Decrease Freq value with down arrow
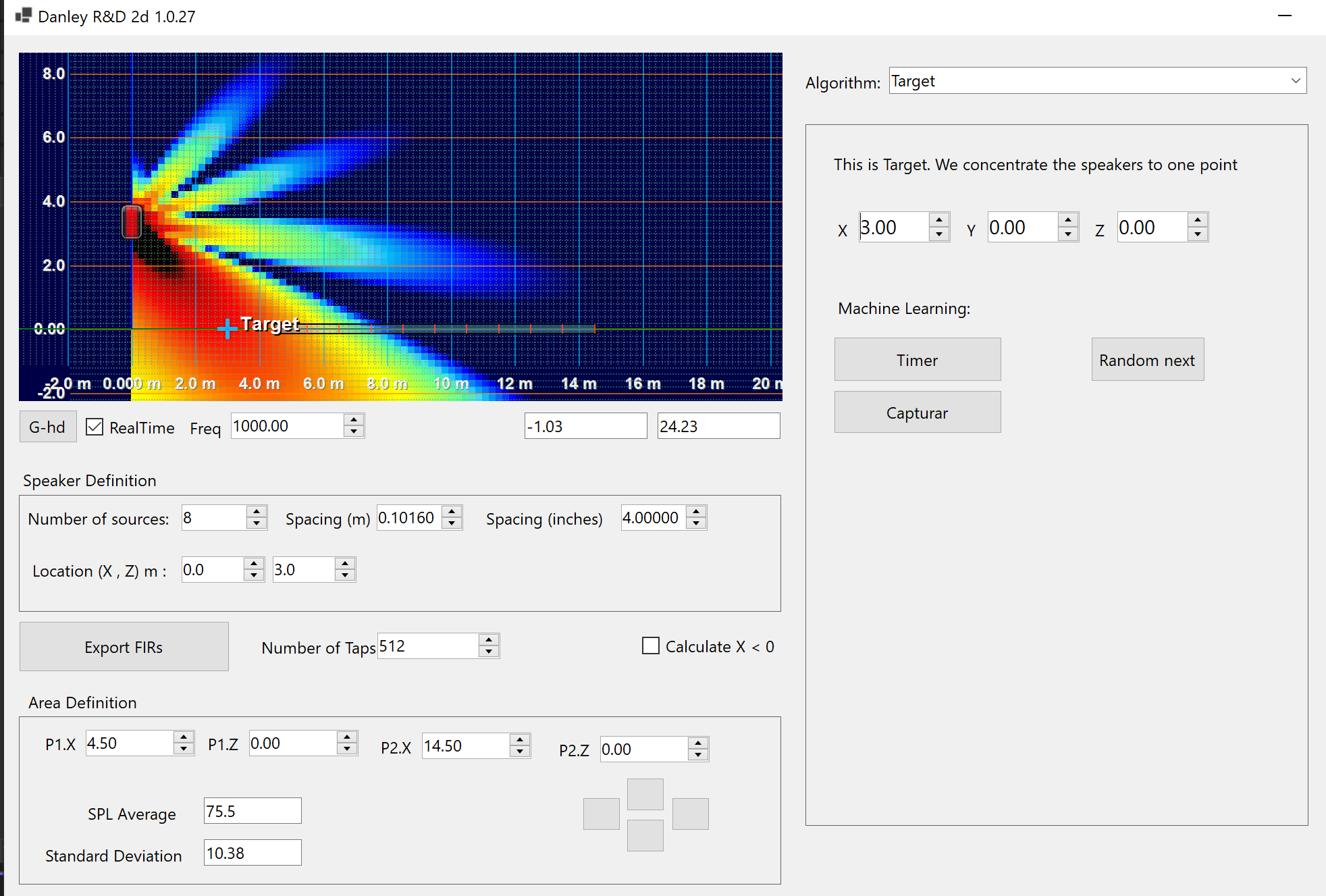1326x896 pixels. coord(354,432)
